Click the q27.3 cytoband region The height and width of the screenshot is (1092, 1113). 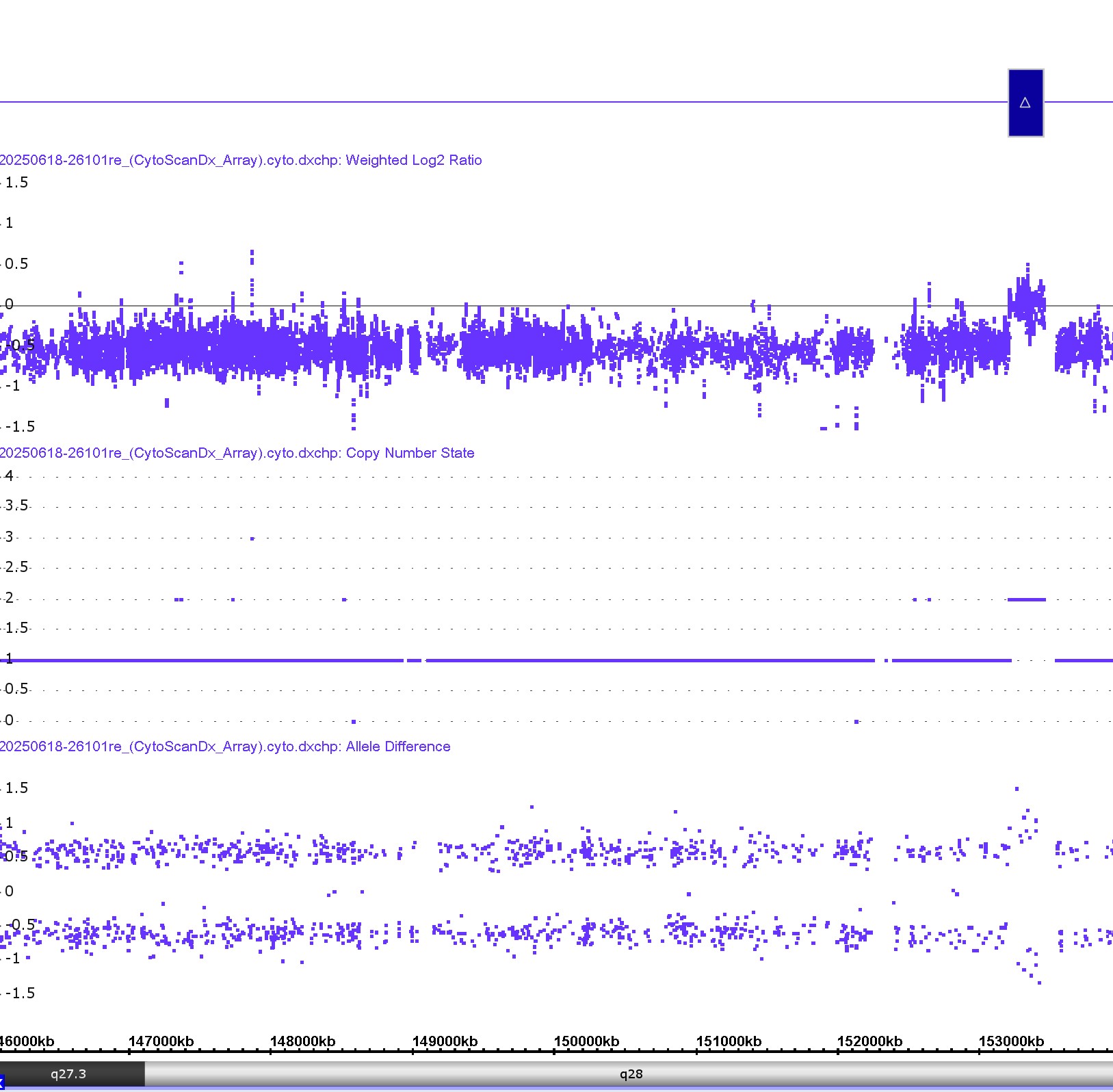pos(68,1074)
